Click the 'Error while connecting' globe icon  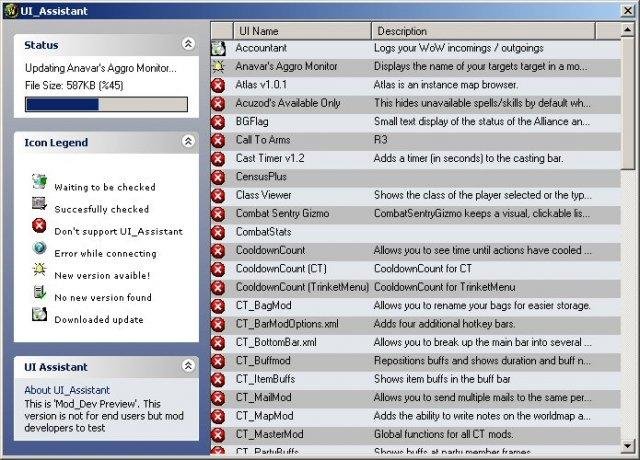click(40, 247)
